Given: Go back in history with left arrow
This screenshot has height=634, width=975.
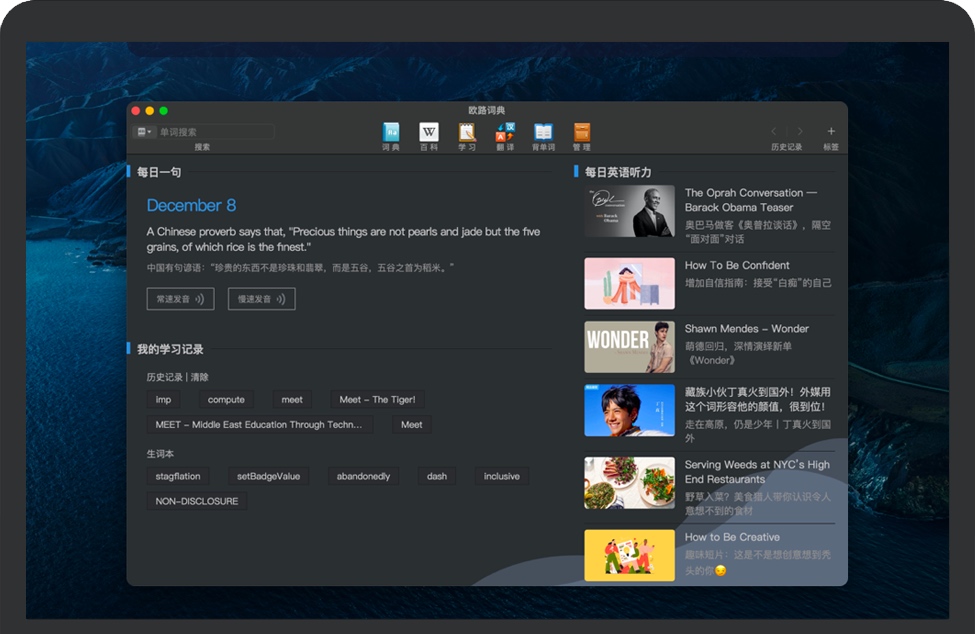Looking at the screenshot, I should coord(774,131).
